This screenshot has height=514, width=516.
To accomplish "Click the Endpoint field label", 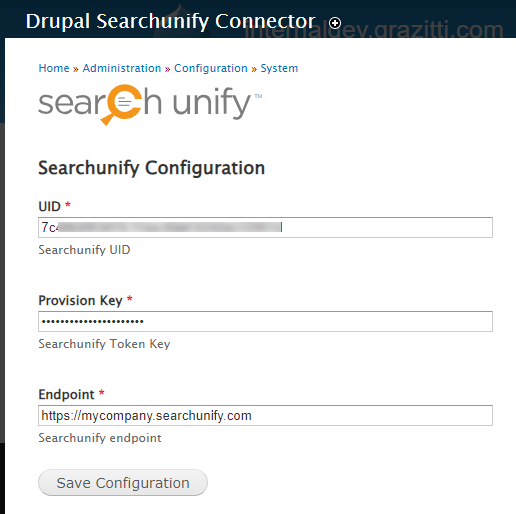I will point(66,394).
